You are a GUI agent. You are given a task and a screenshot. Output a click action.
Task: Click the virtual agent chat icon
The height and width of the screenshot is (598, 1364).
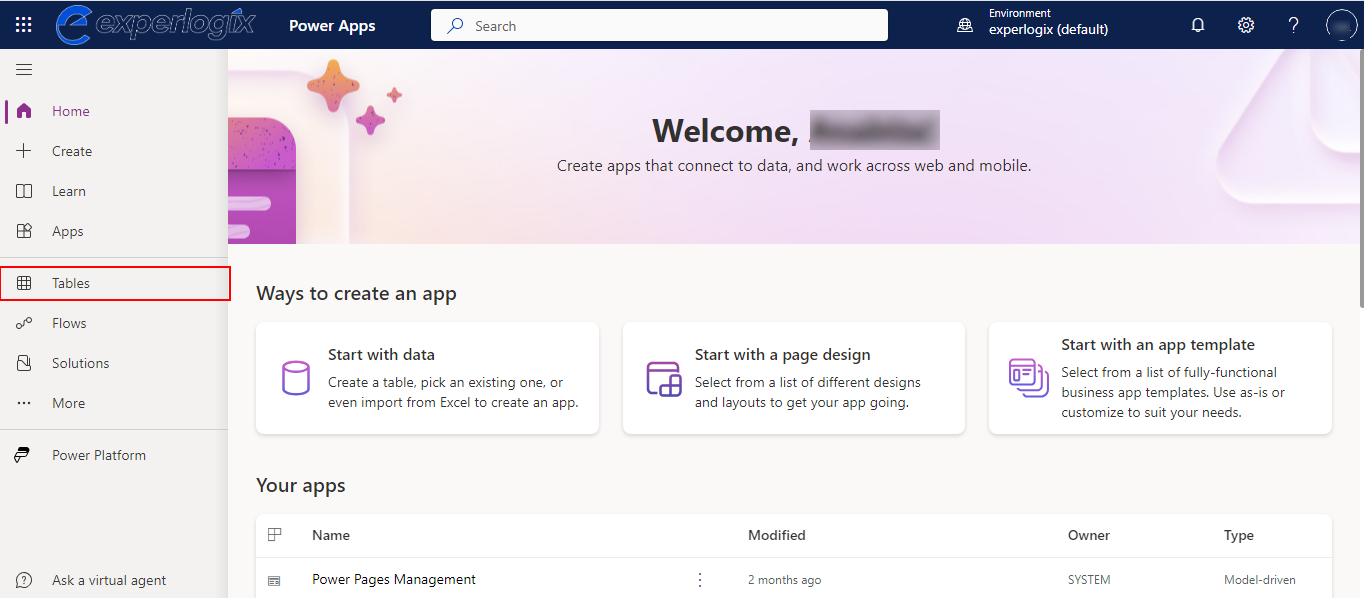click(24, 580)
